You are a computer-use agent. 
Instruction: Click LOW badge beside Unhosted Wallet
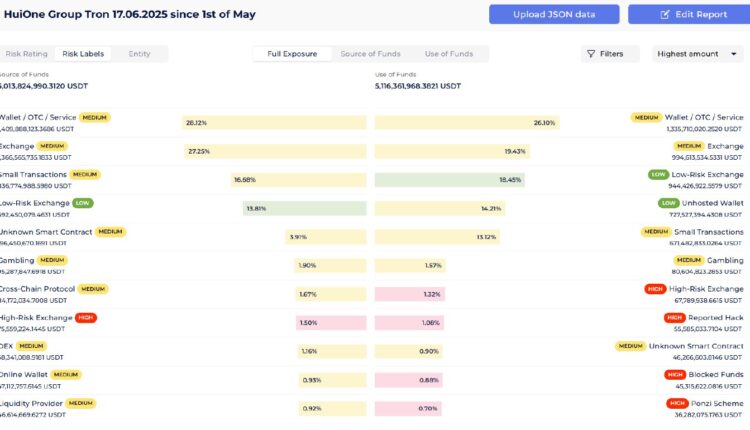tap(669, 203)
